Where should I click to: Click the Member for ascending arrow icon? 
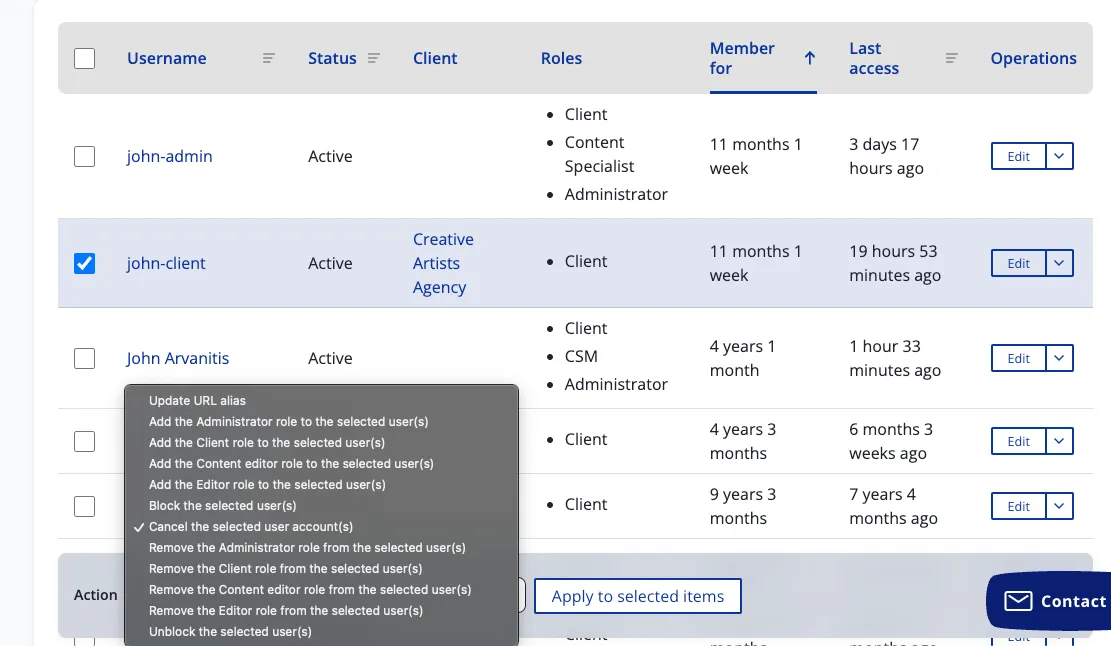(x=810, y=58)
